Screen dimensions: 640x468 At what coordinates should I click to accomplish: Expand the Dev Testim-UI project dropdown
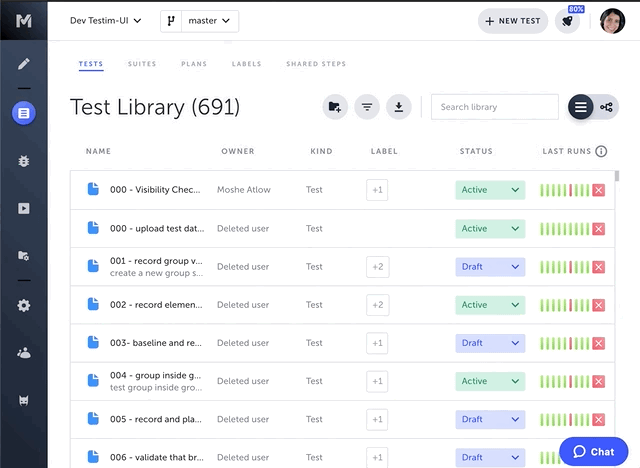click(x=106, y=20)
